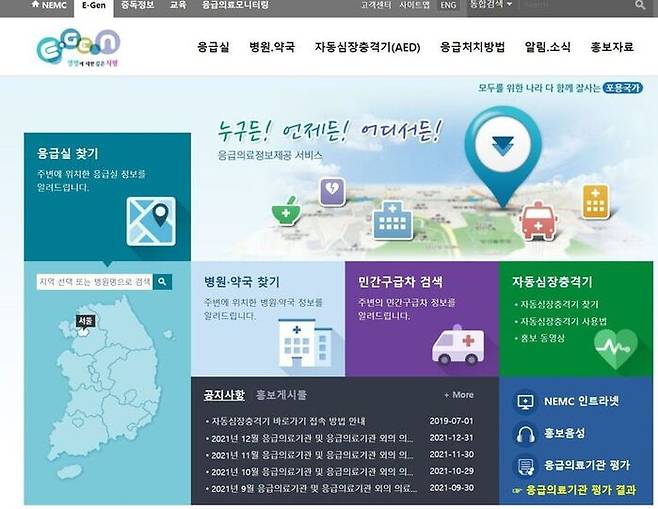Image resolution: width=658 pixels, height=509 pixels.
Task: Open the 자동심장충격기(AED) main menu
Action: (367, 47)
